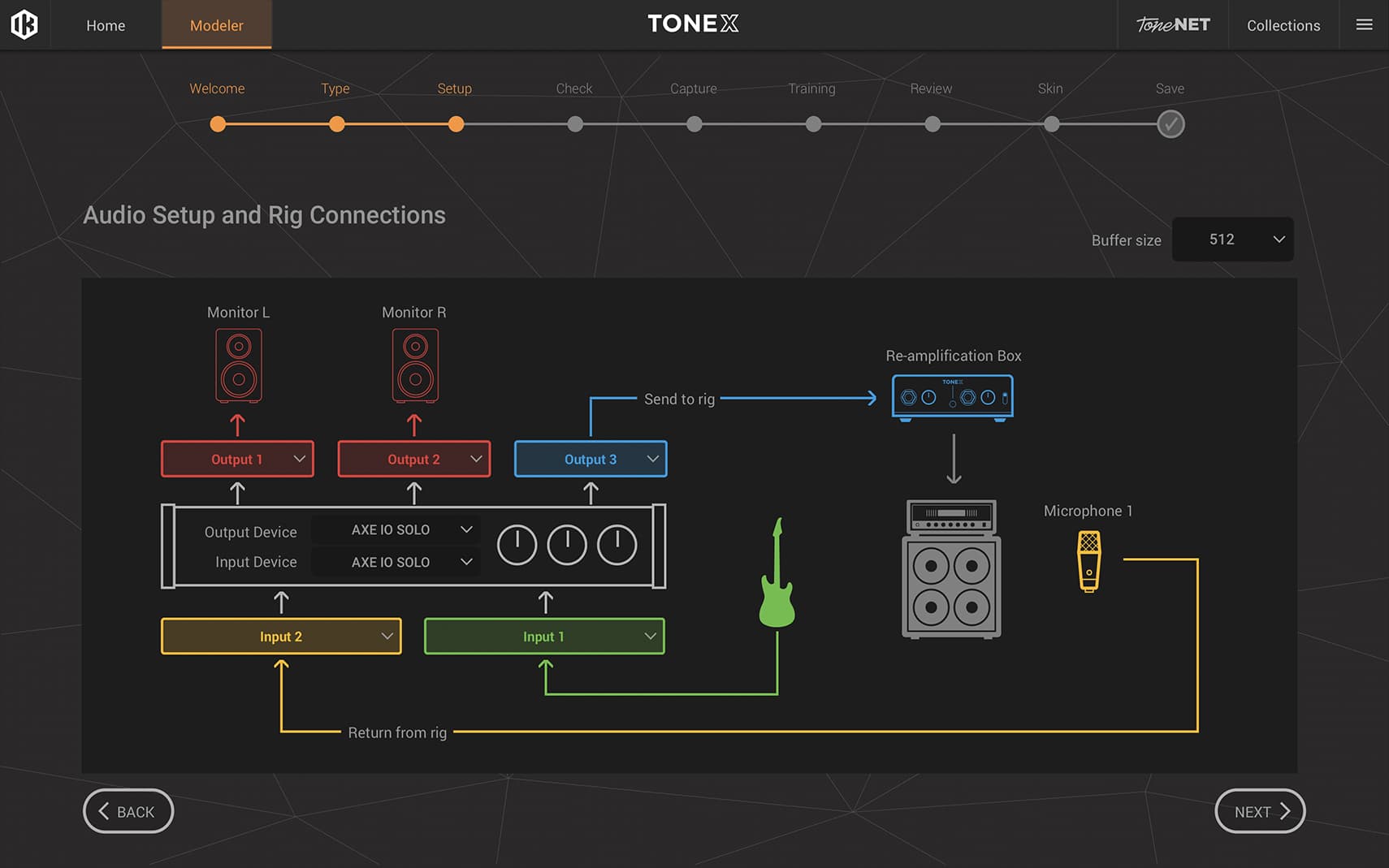
Task: Open the hamburger menu icon
Action: [1364, 25]
